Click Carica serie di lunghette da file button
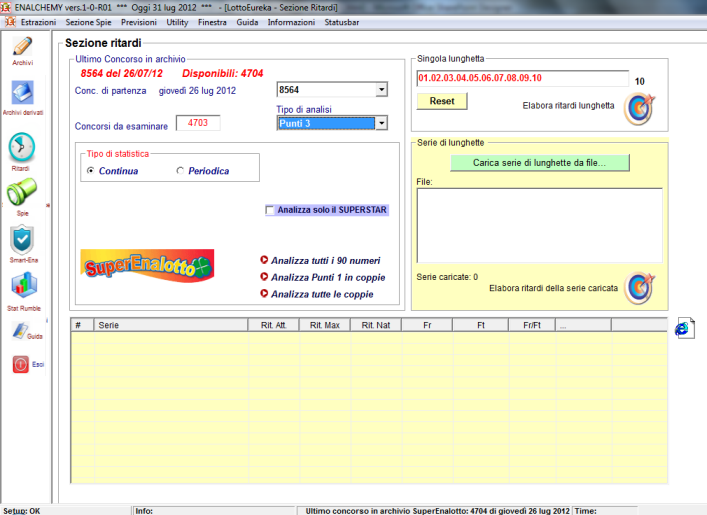Image resolution: width=707 pixels, height=515 pixels. (540, 163)
